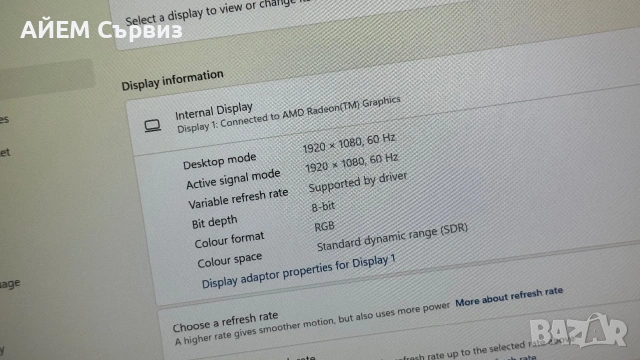Click the Internal Display laptop icon
Viewport: 640px width, 360px height.
click(153, 125)
